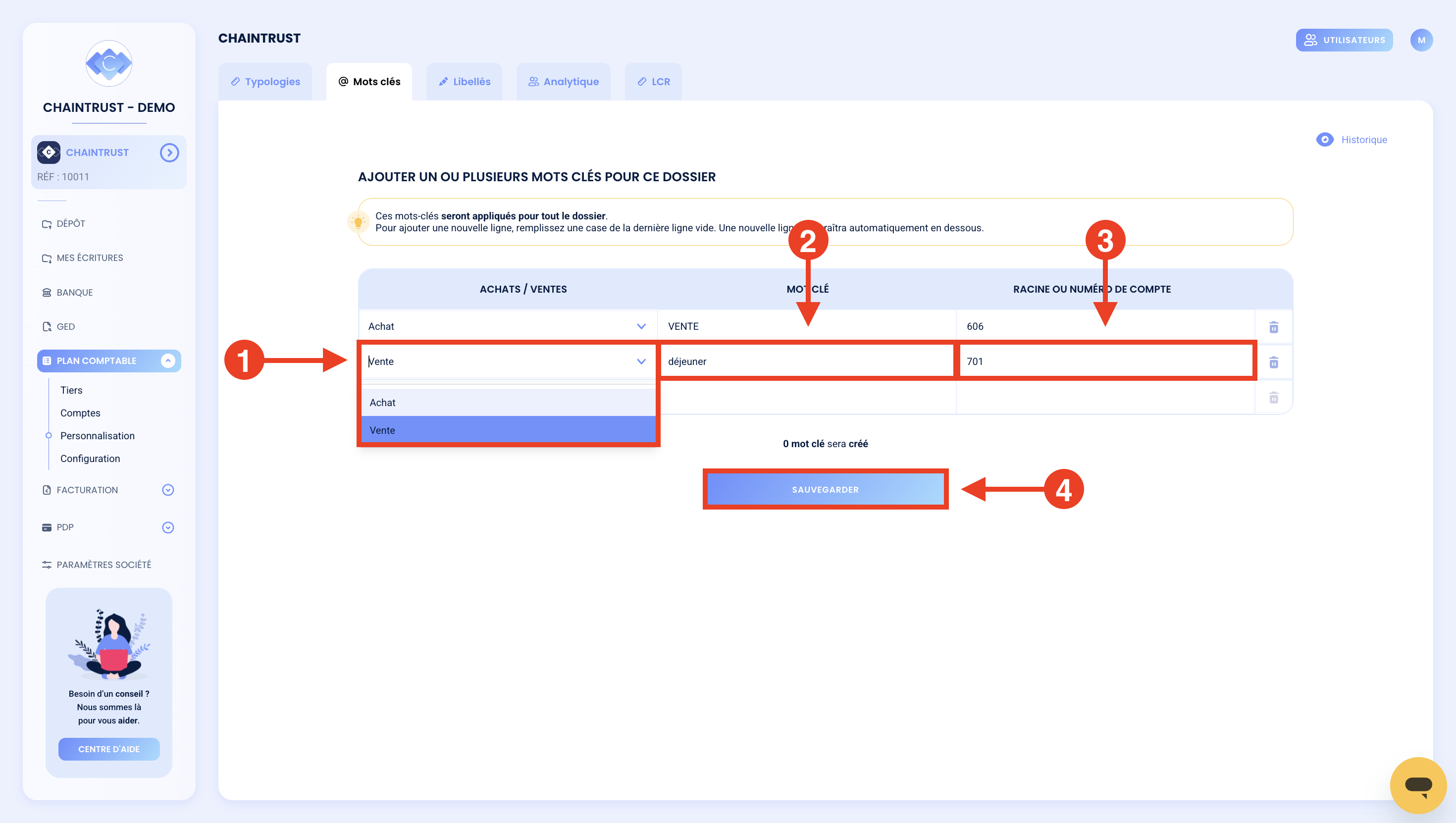Click the Chaintrust dossier badge icon

(49, 152)
